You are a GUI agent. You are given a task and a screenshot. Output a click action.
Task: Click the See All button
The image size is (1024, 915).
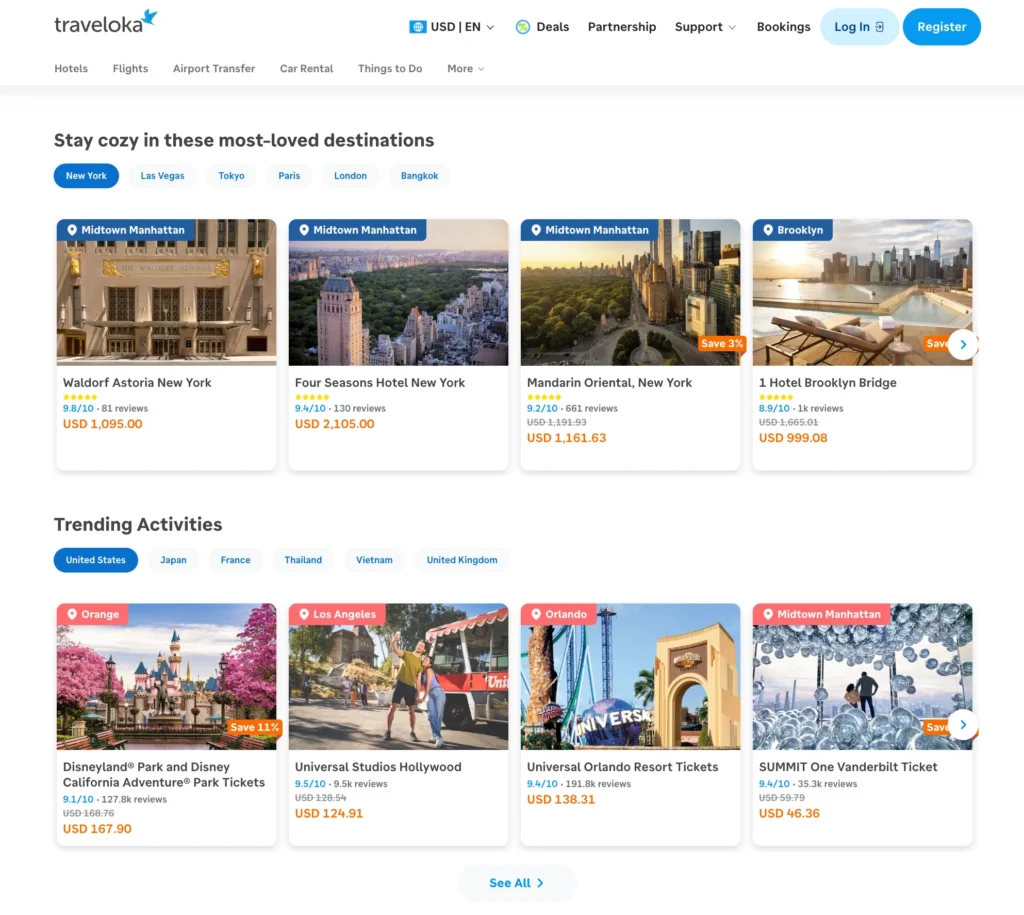[517, 883]
